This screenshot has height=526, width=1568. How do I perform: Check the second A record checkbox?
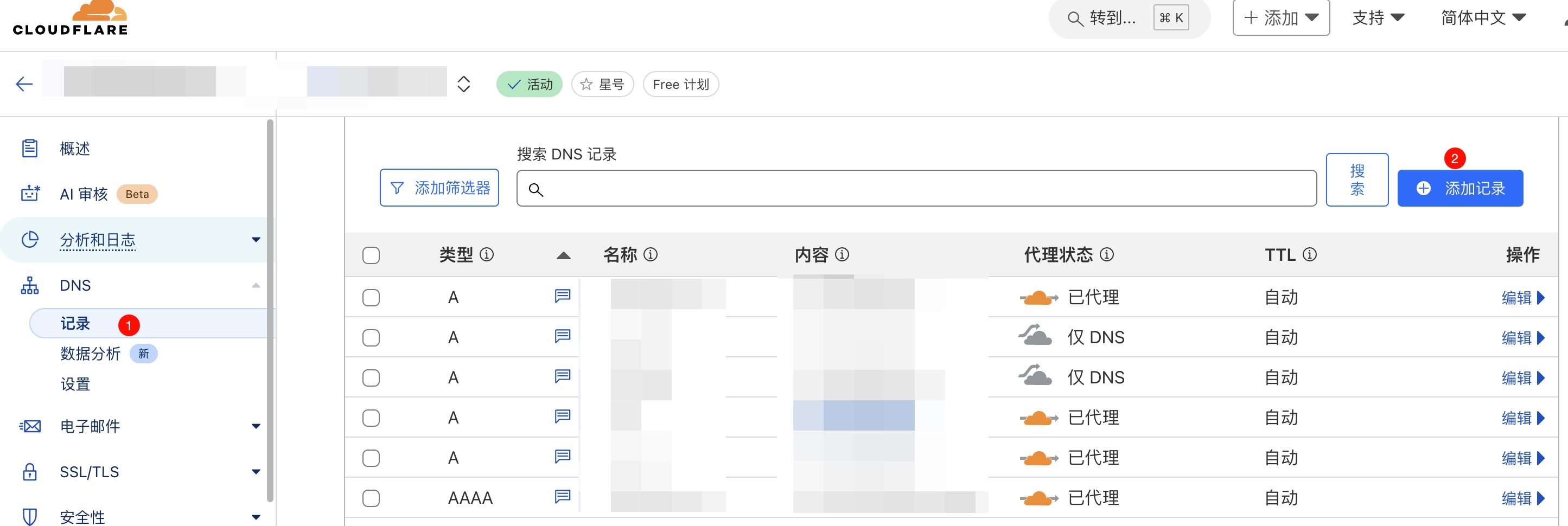[371, 337]
